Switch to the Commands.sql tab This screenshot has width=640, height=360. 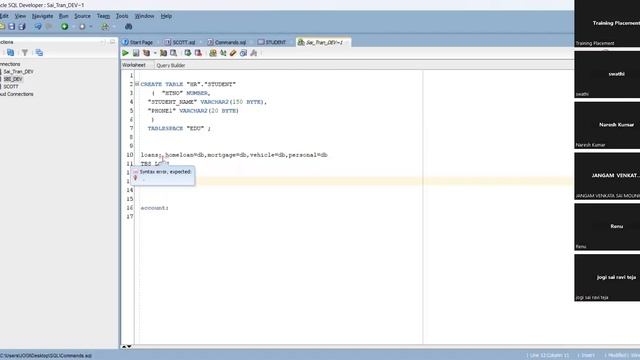[x=227, y=42]
